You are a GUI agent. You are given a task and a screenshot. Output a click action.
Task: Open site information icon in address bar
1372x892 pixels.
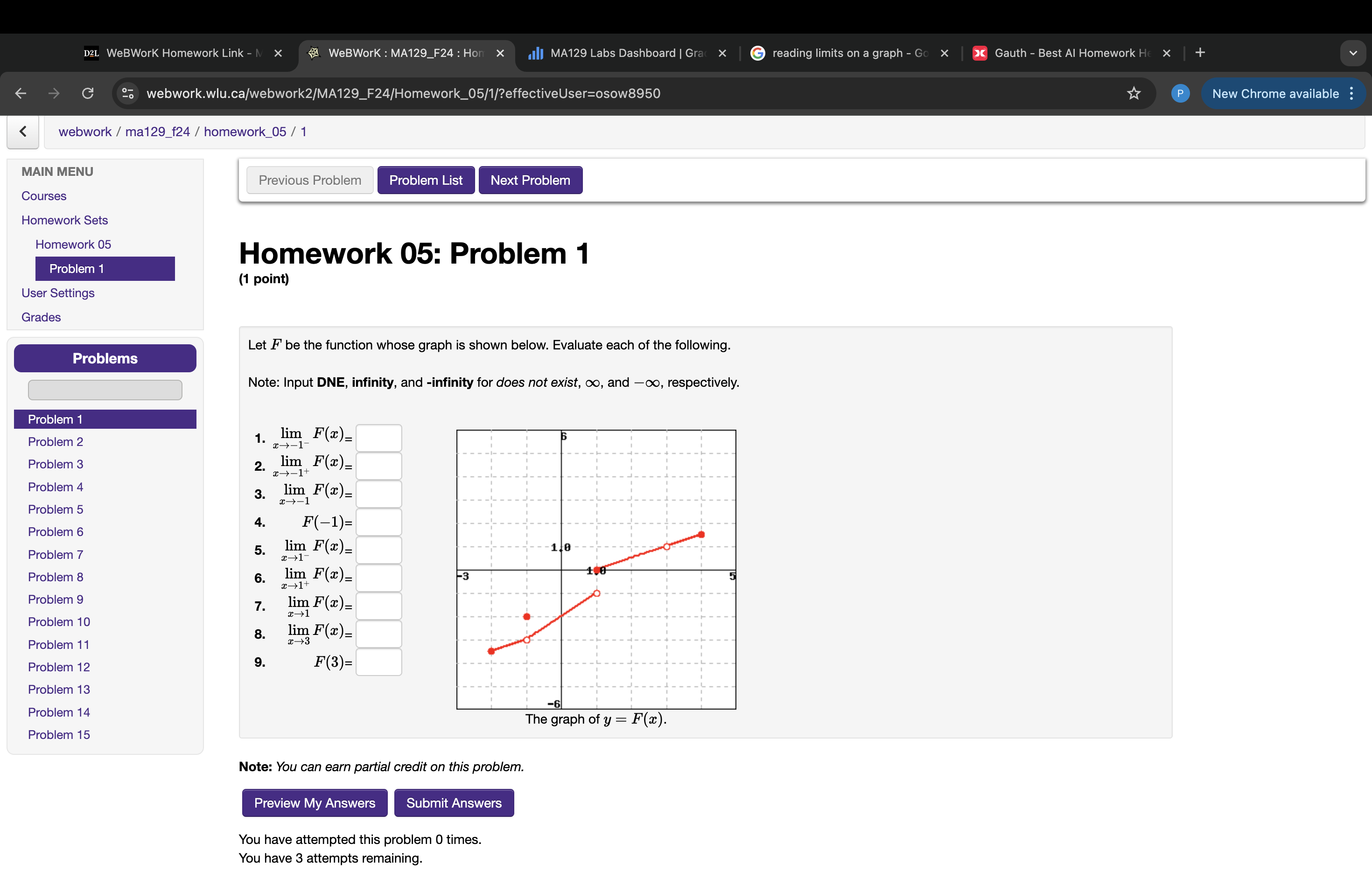(128, 93)
